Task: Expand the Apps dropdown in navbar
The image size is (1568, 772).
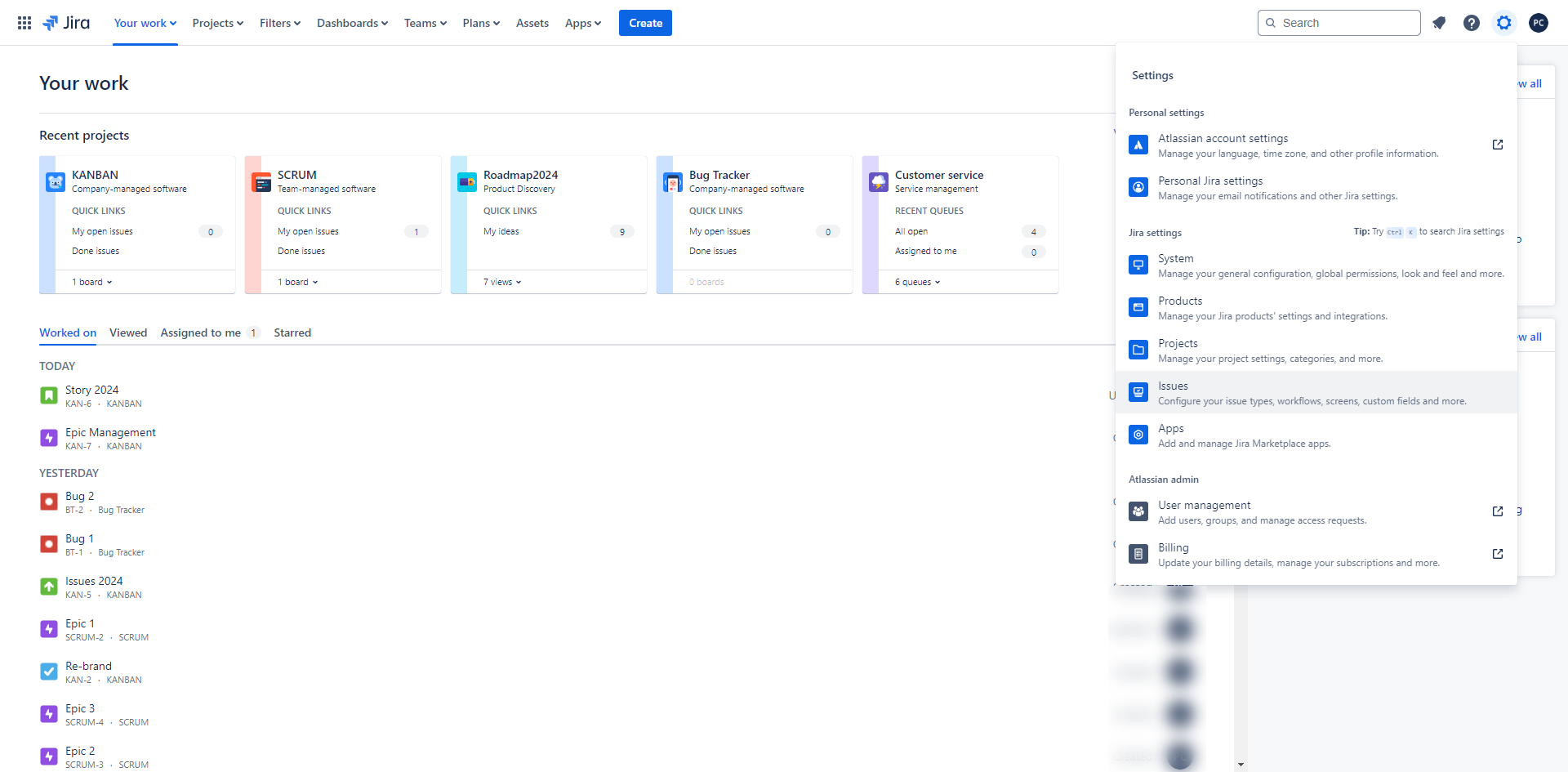Action: pos(583,23)
